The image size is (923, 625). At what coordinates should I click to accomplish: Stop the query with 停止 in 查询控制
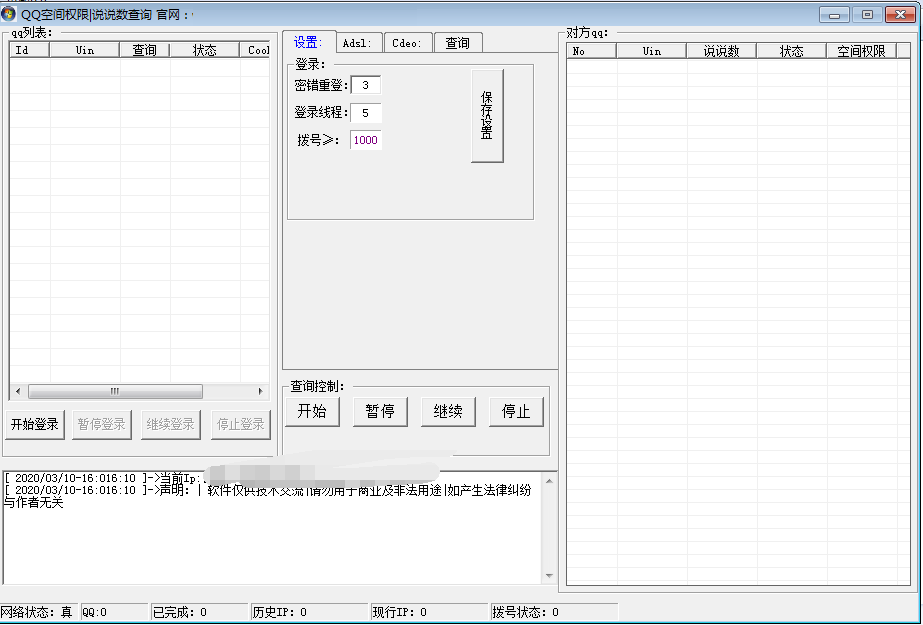click(x=516, y=411)
